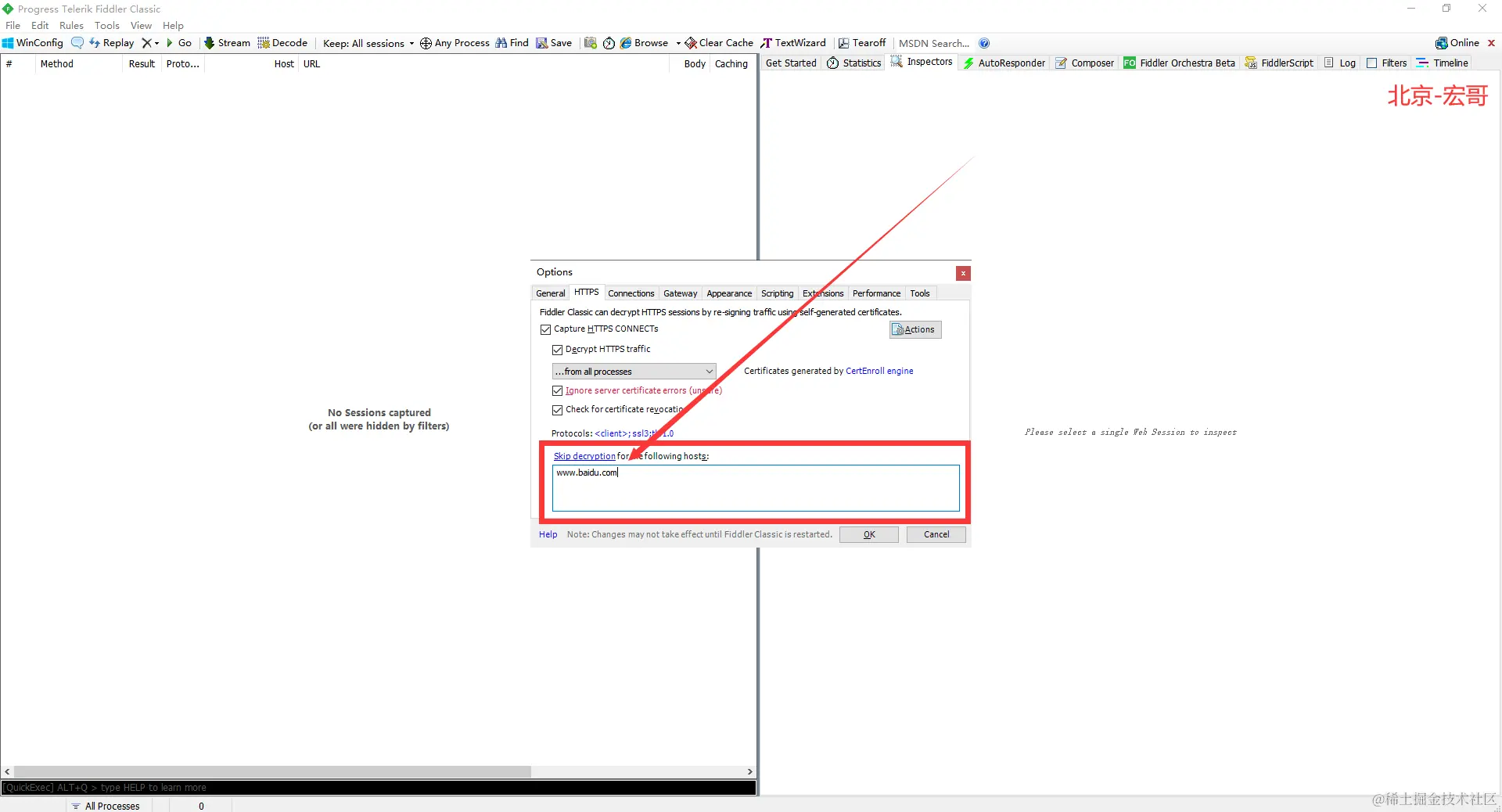Click the hosts text box with www.baidu.com
The width and height of the screenshot is (1502, 812).
(x=756, y=488)
